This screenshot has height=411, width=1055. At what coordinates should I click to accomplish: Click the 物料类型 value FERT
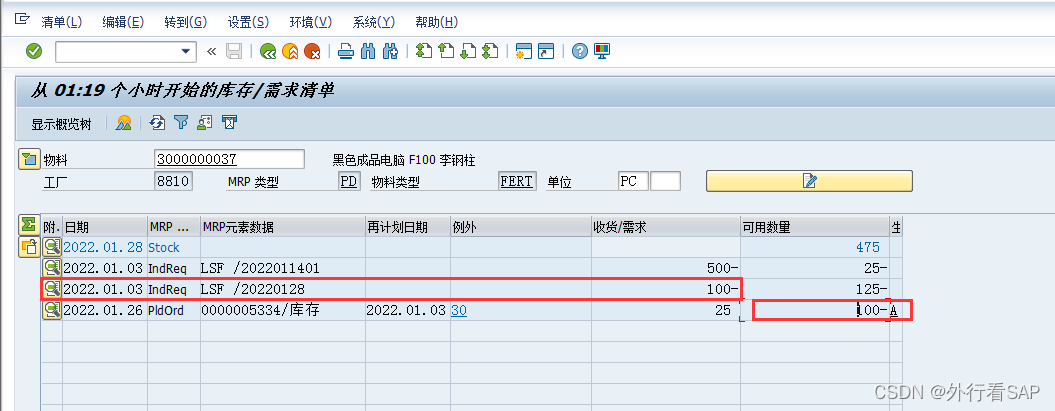point(517,182)
